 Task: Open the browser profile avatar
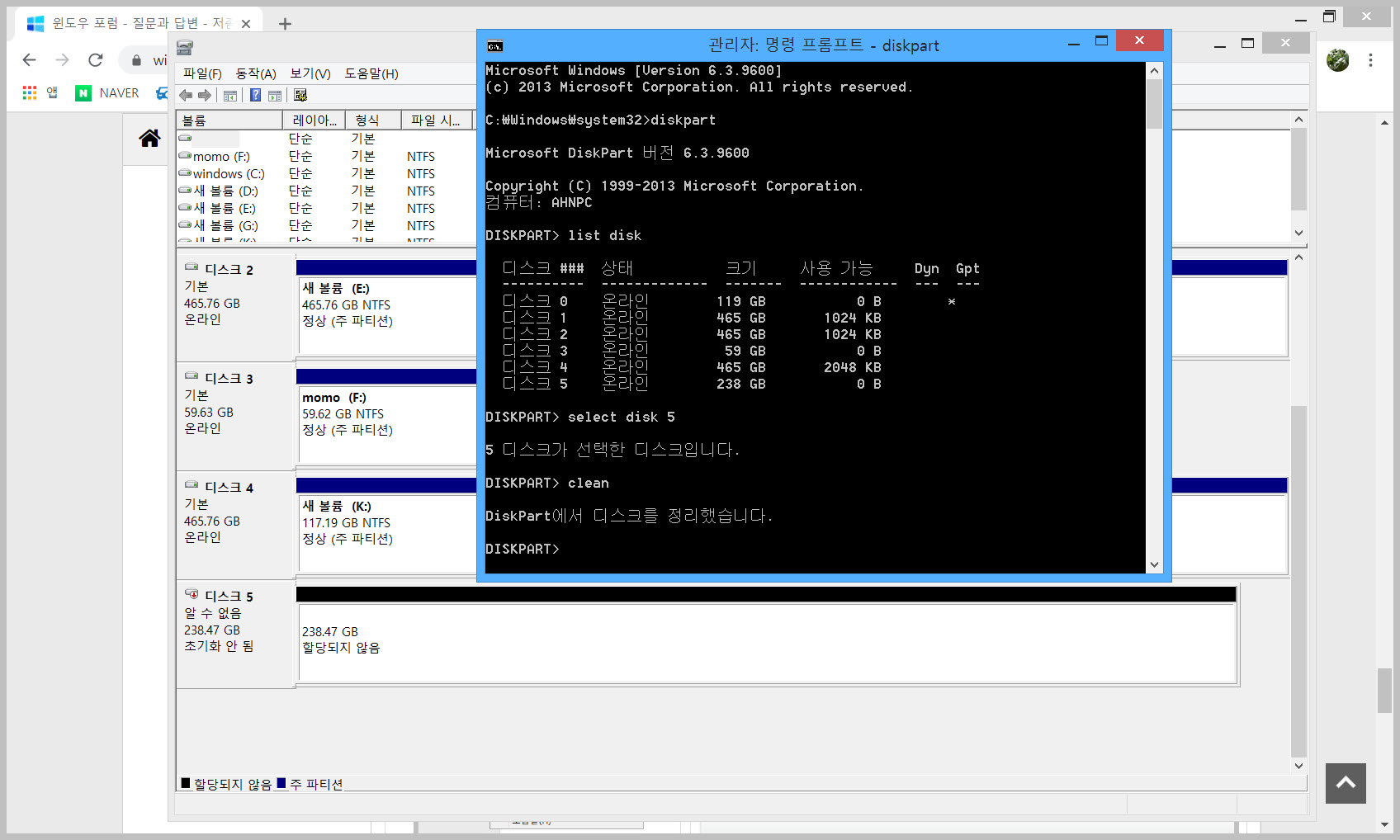coord(1338,60)
